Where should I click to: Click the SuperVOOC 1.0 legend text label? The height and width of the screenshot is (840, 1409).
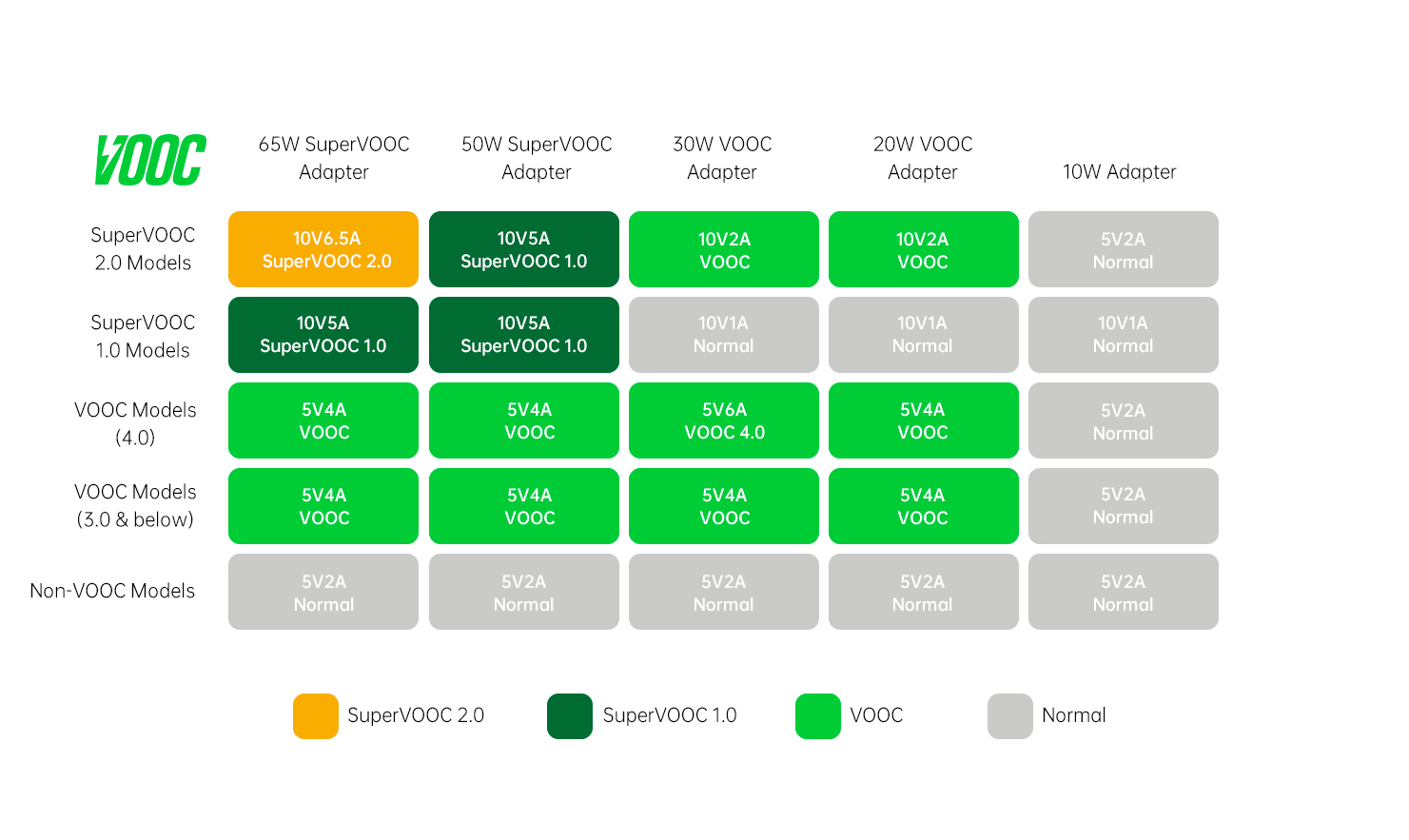pyautogui.click(x=670, y=715)
